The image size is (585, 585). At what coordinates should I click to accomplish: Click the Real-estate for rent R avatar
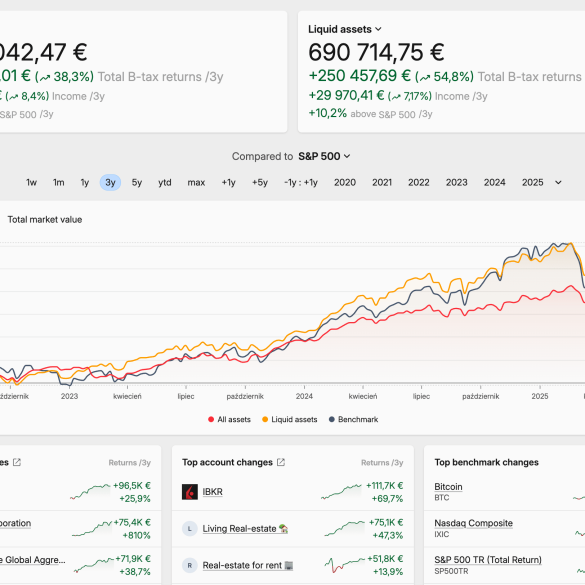190,565
